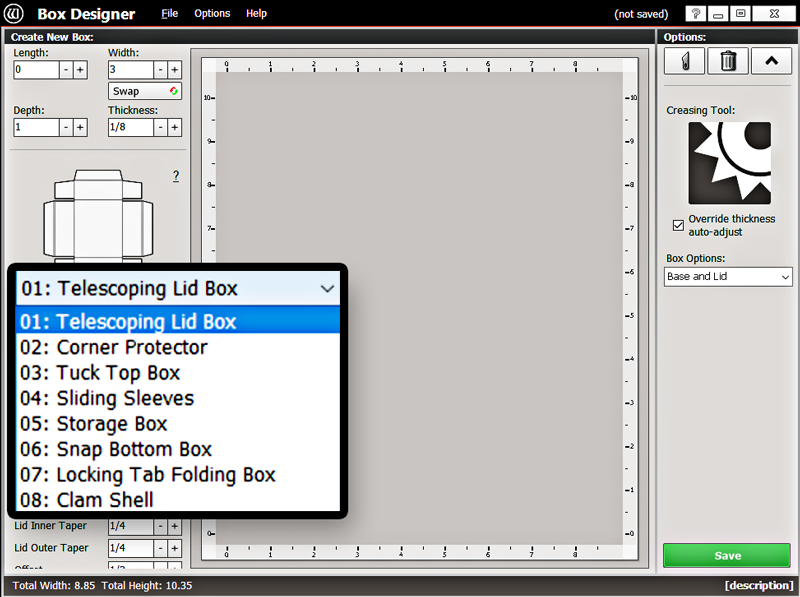Screen dimensions: 800x597
Task: Click the Depth input field
Action: click(x=36, y=128)
